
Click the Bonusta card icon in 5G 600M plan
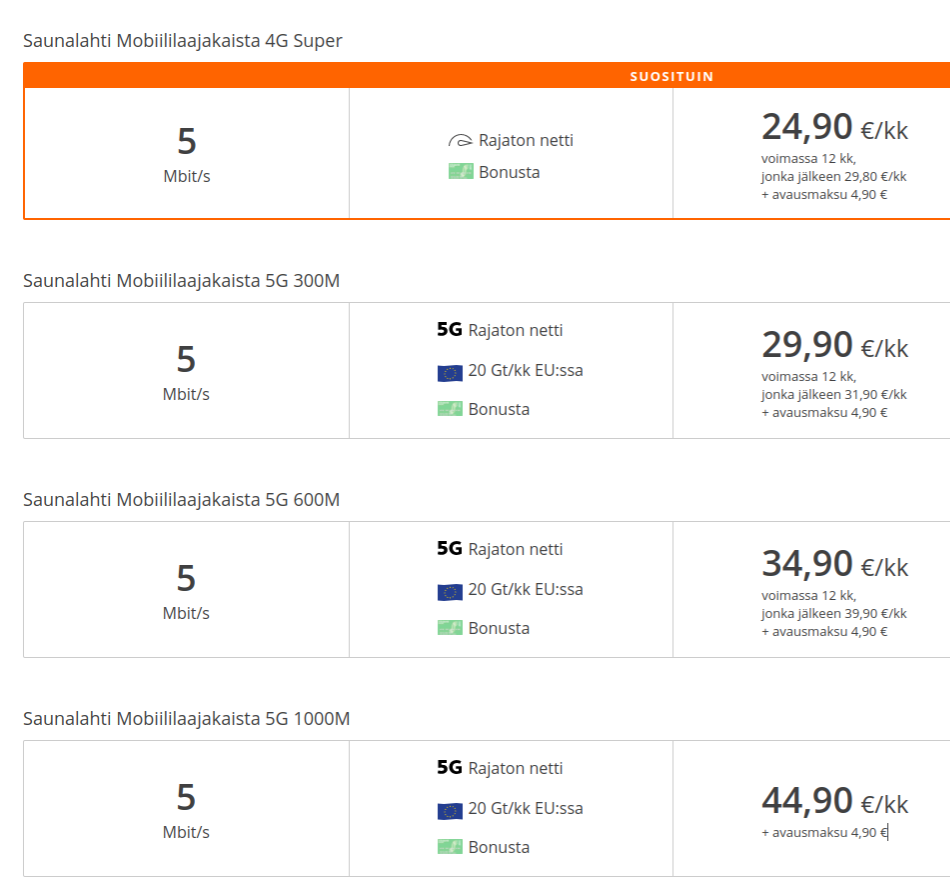pos(450,628)
